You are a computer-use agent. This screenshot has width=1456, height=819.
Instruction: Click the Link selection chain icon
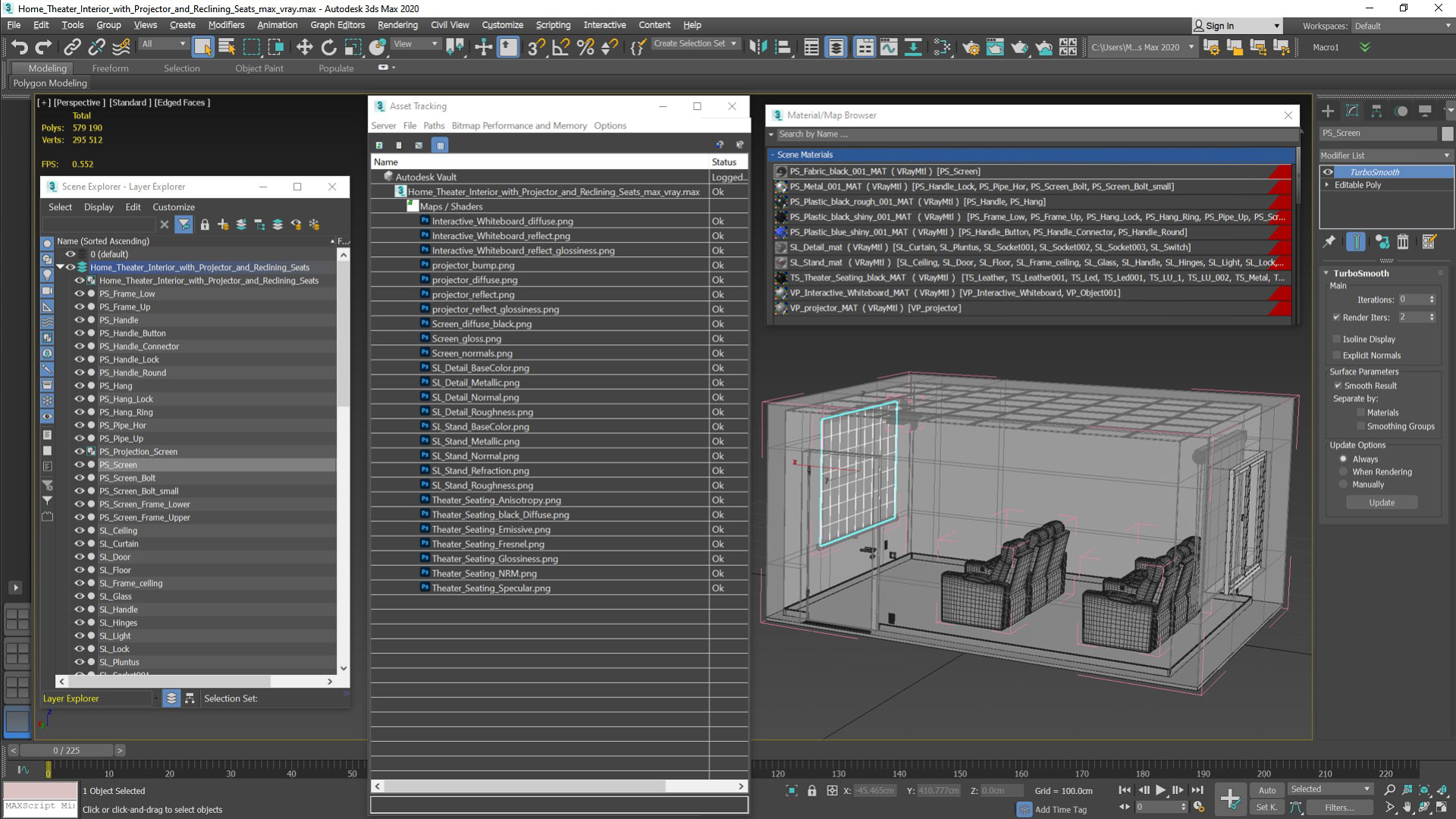72,47
